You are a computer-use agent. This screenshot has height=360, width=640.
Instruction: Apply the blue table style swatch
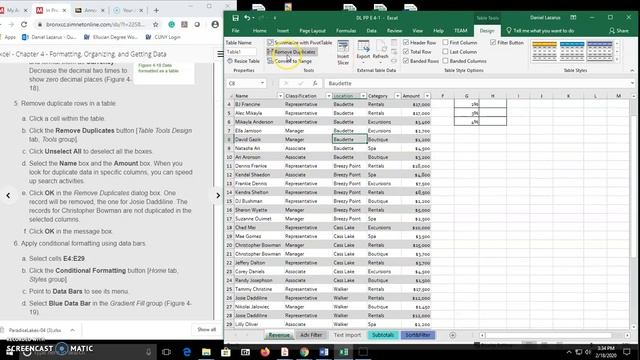click(572, 52)
